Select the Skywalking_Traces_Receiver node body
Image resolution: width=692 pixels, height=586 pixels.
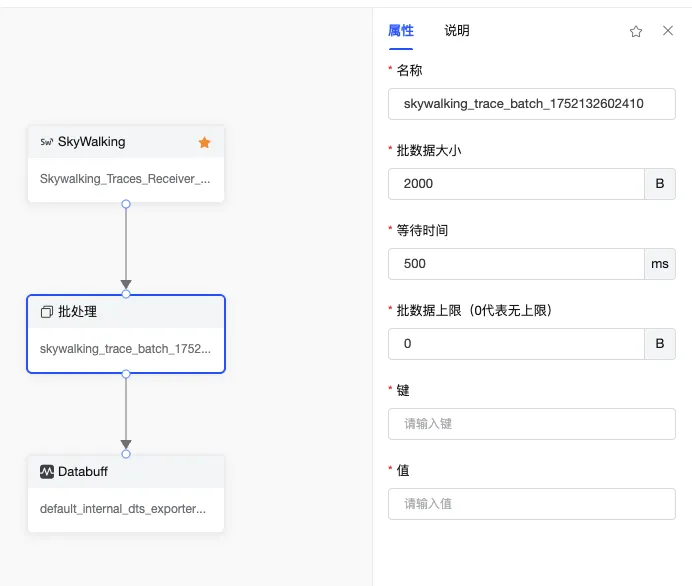pos(126,180)
